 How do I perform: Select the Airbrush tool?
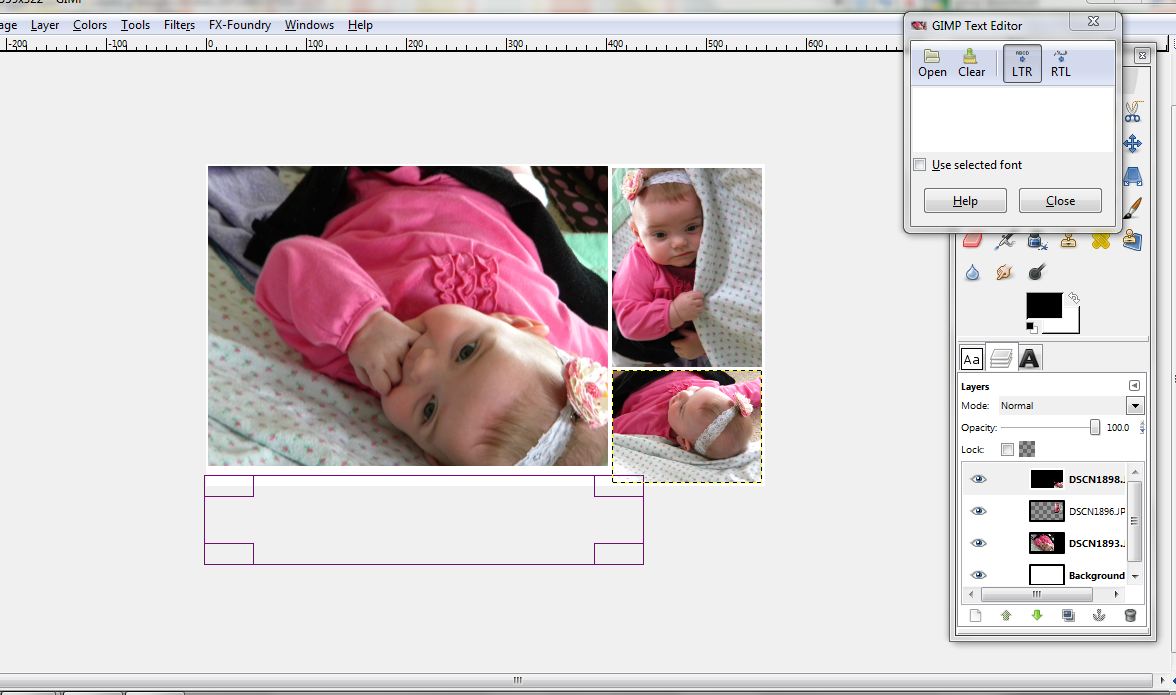pos(1005,241)
